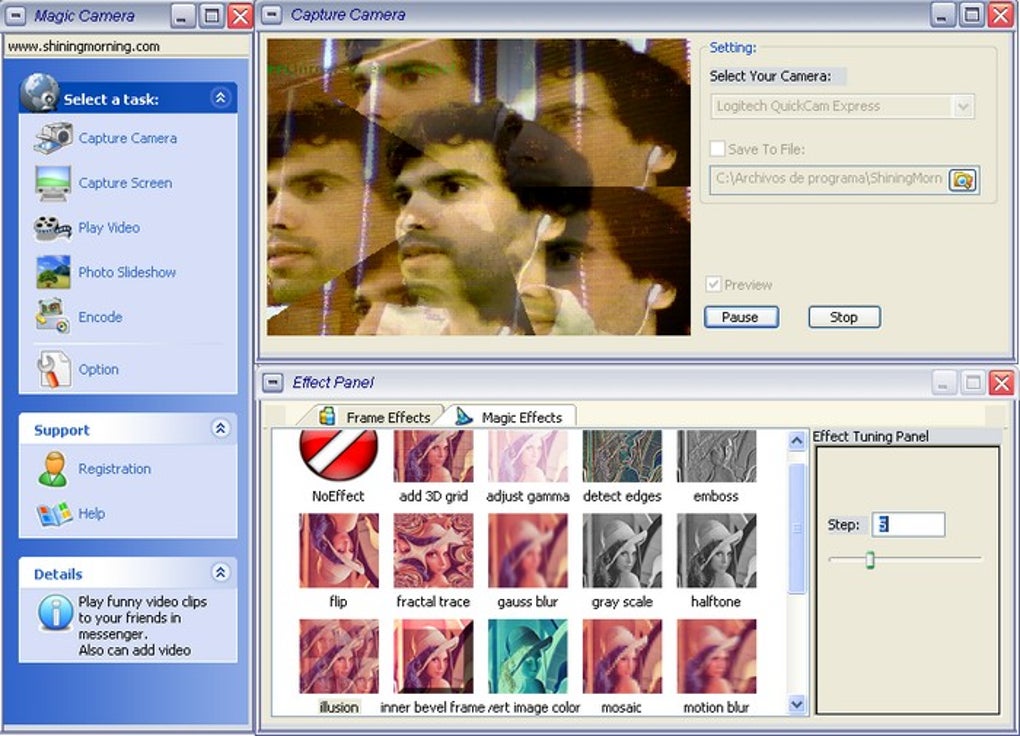Click the Step value input field
This screenshot has width=1020, height=736.
point(908,525)
